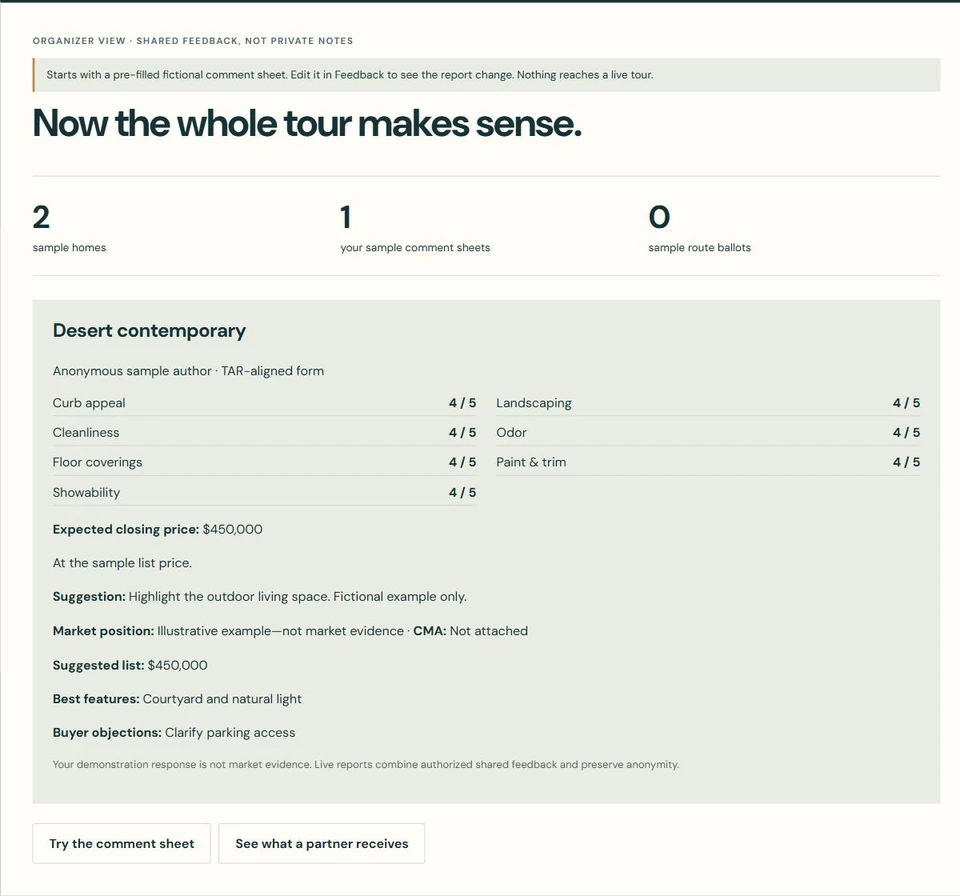The height and width of the screenshot is (896, 960).
Task: Select the Showability label
Action: coord(86,492)
